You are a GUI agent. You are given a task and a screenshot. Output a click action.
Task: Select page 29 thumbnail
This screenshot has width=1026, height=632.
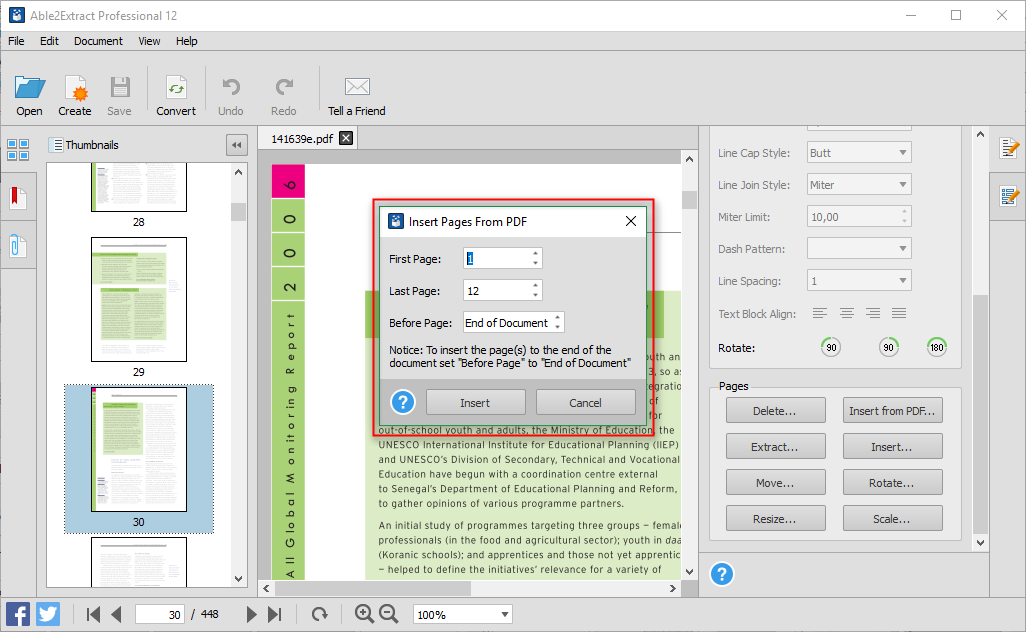click(139, 300)
